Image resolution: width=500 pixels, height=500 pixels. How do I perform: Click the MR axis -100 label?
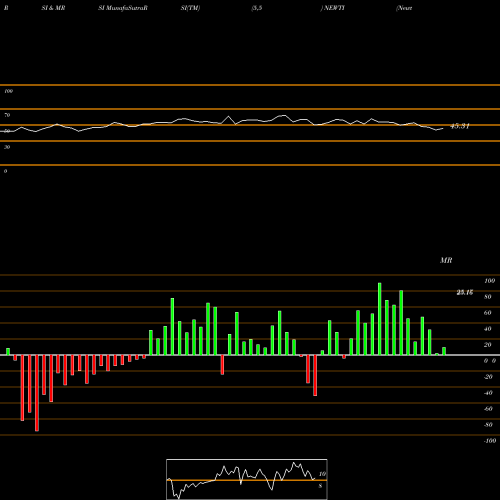489,441
